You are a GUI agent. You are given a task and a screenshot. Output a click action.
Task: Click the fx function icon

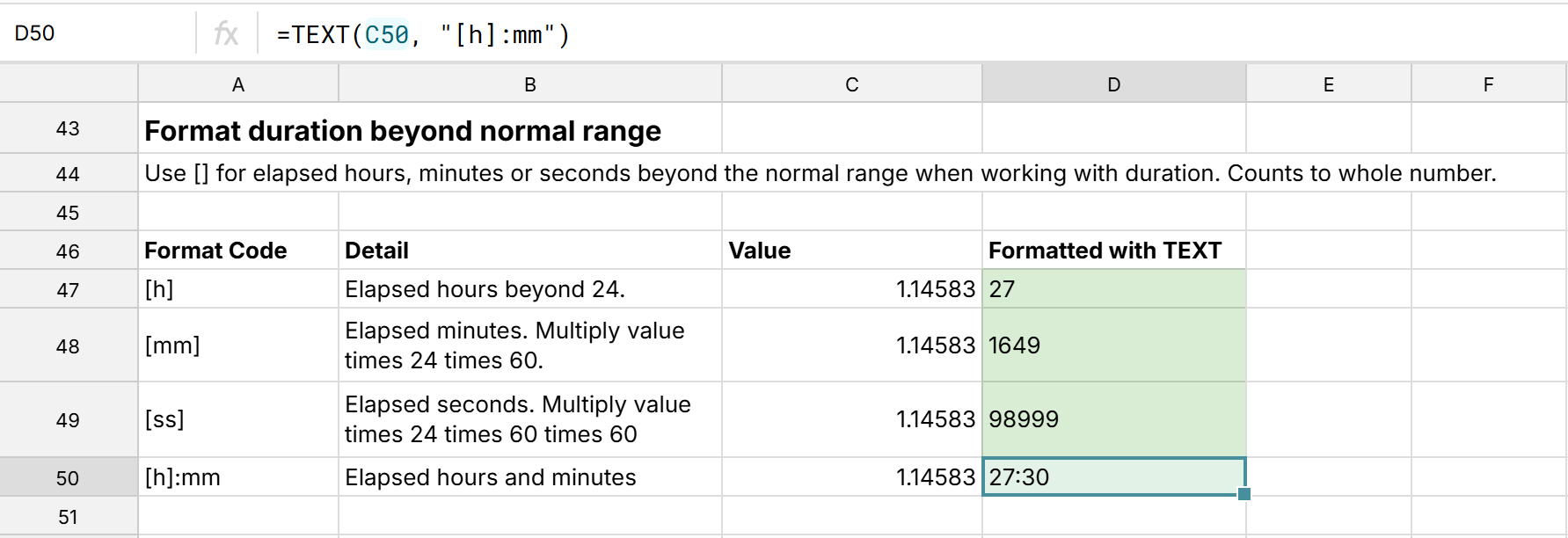[x=226, y=34]
